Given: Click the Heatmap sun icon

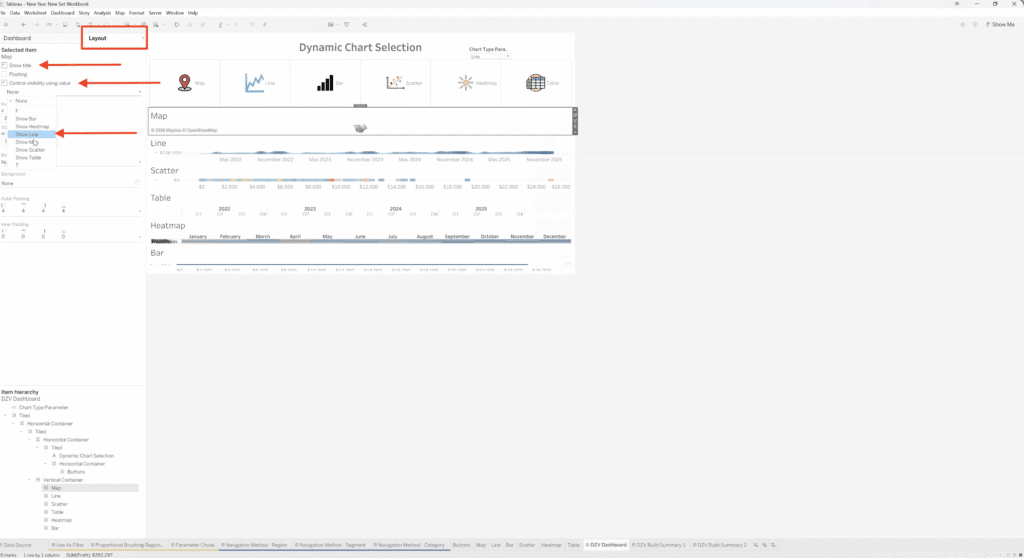Looking at the screenshot, I should (465, 83).
